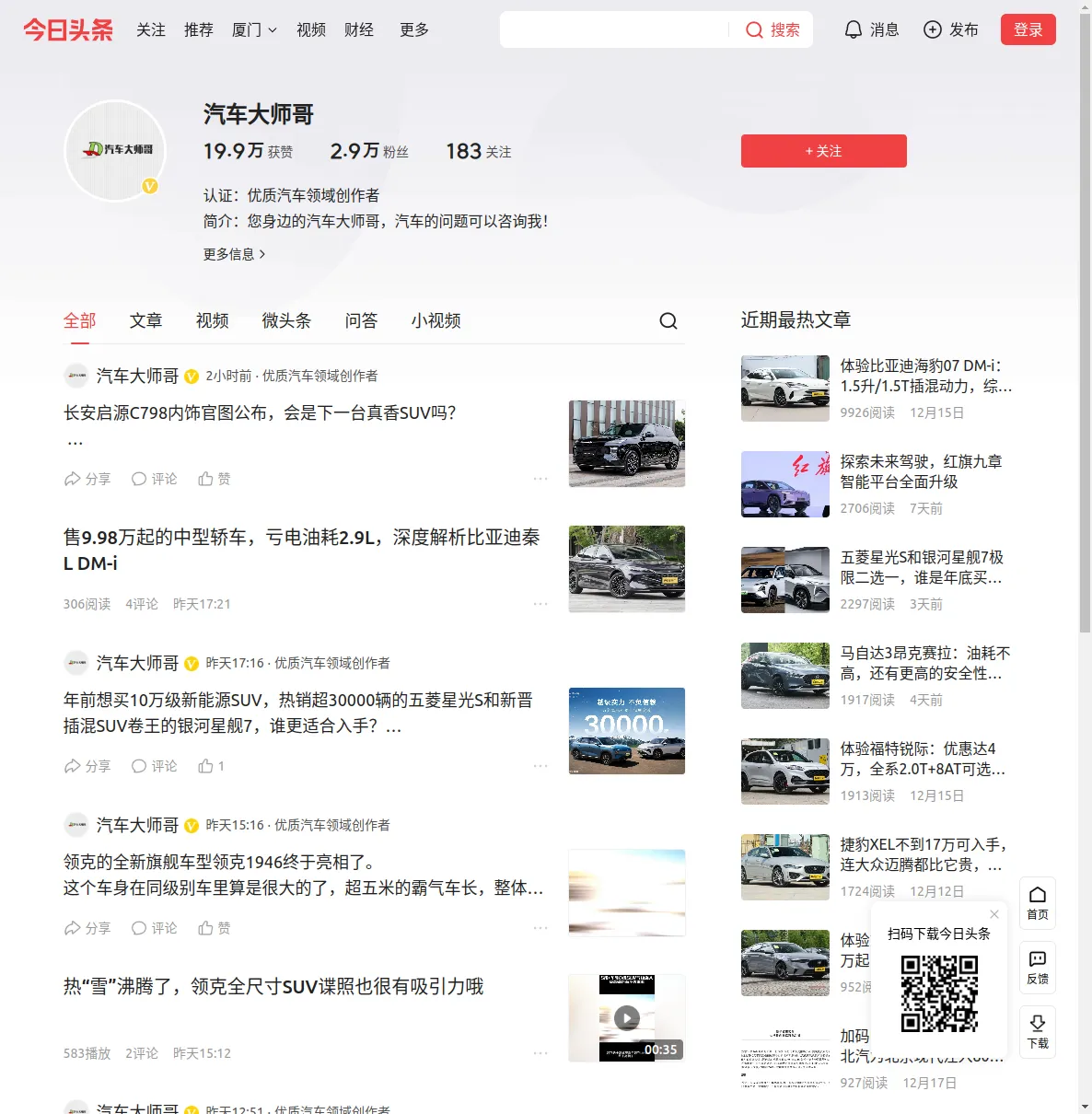Expand 更多信息 for the profile
Viewport: 1092px width, 1114px height.
click(235, 254)
